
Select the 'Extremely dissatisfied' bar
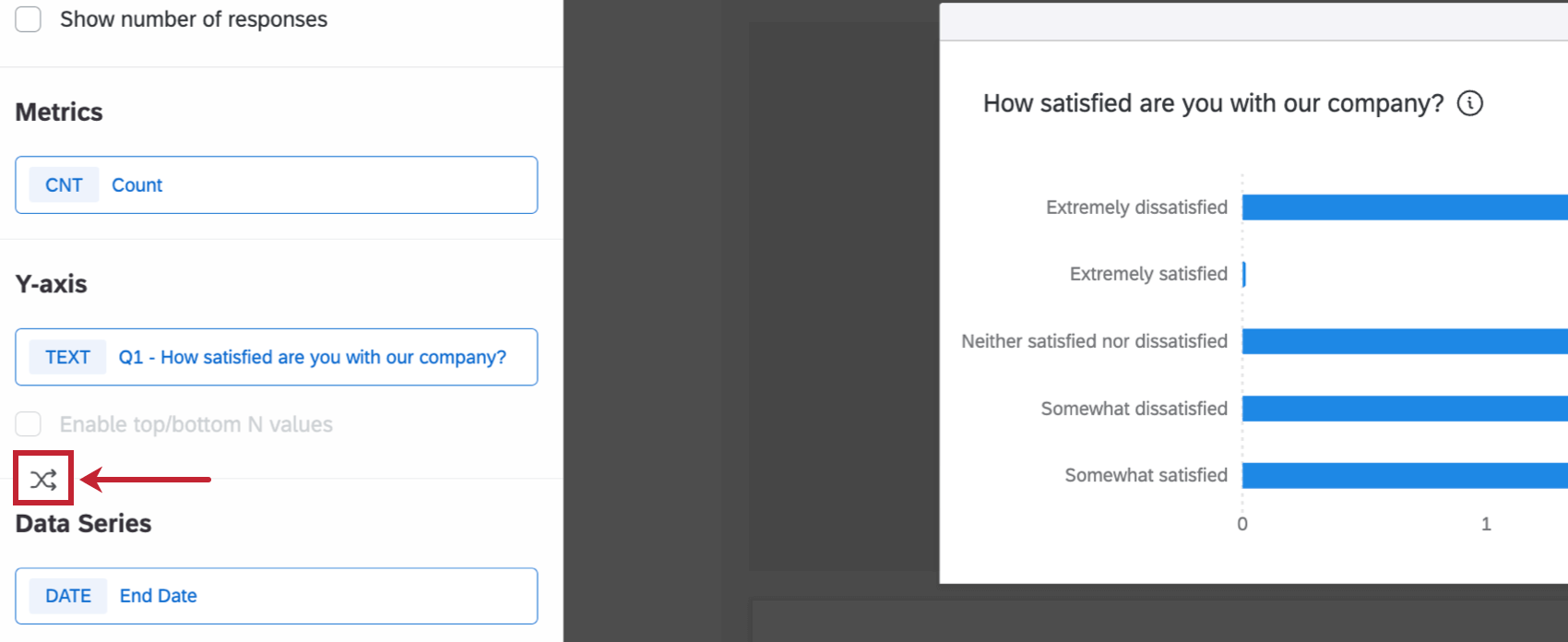[x=1402, y=207]
